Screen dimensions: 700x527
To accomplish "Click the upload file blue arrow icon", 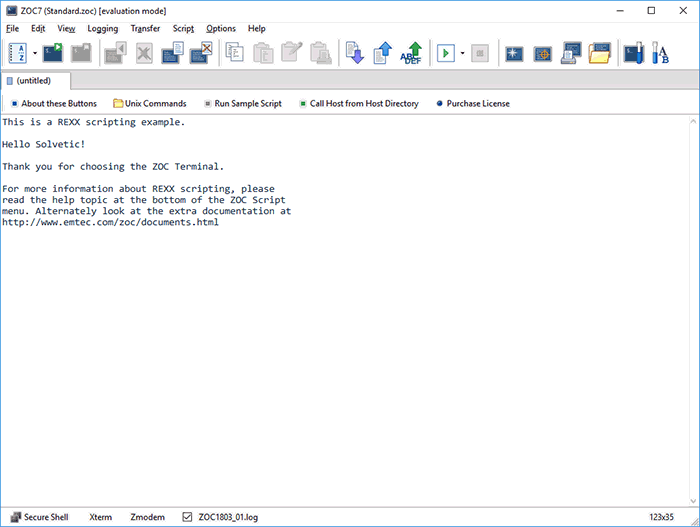I will [383, 53].
